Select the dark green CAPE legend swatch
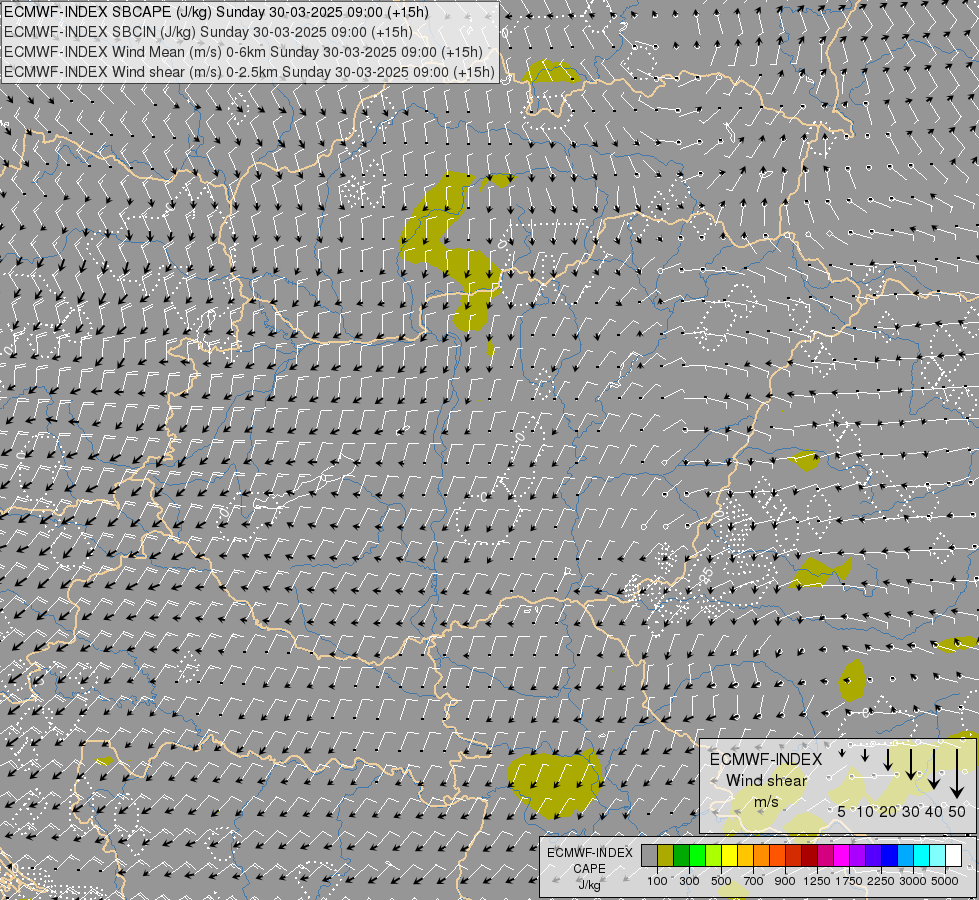The width and height of the screenshot is (979, 900). click(681, 855)
